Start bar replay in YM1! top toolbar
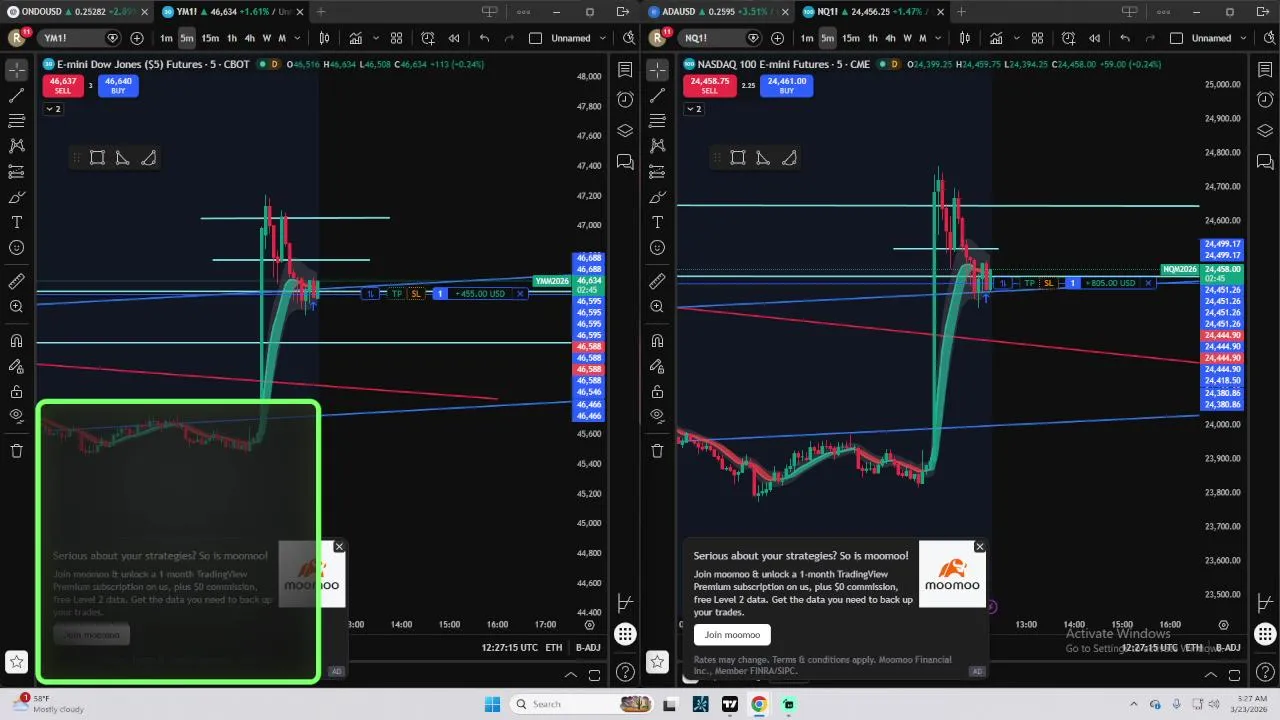Screen dimensions: 1280x720 tap(454, 38)
